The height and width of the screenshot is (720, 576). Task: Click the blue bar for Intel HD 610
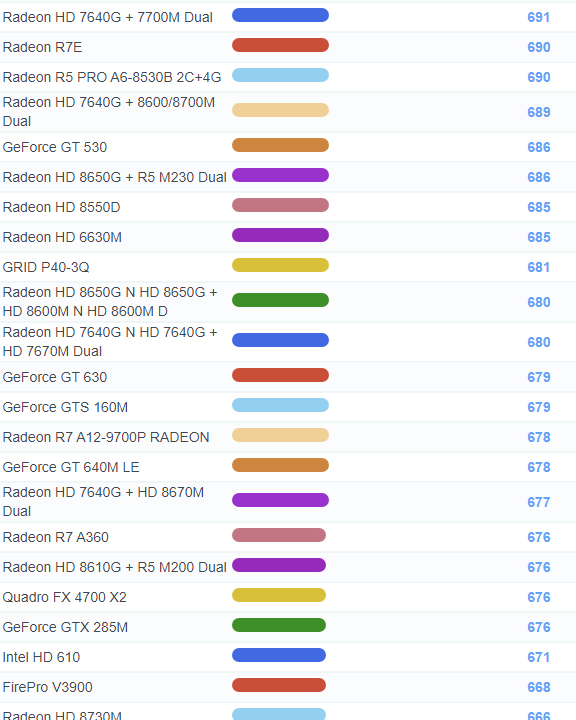point(279,655)
